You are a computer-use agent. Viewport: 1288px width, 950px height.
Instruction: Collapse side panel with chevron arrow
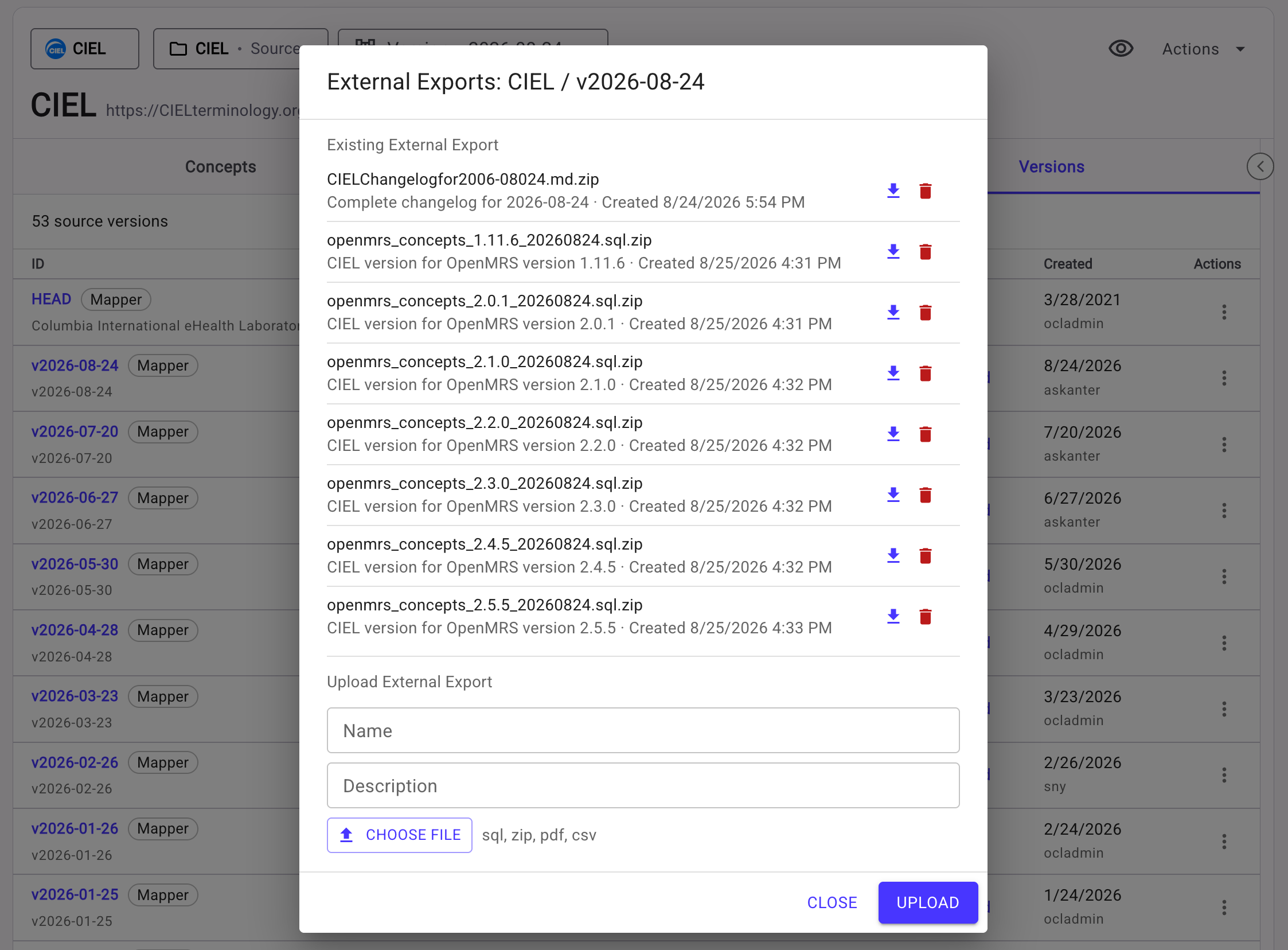(x=1260, y=167)
